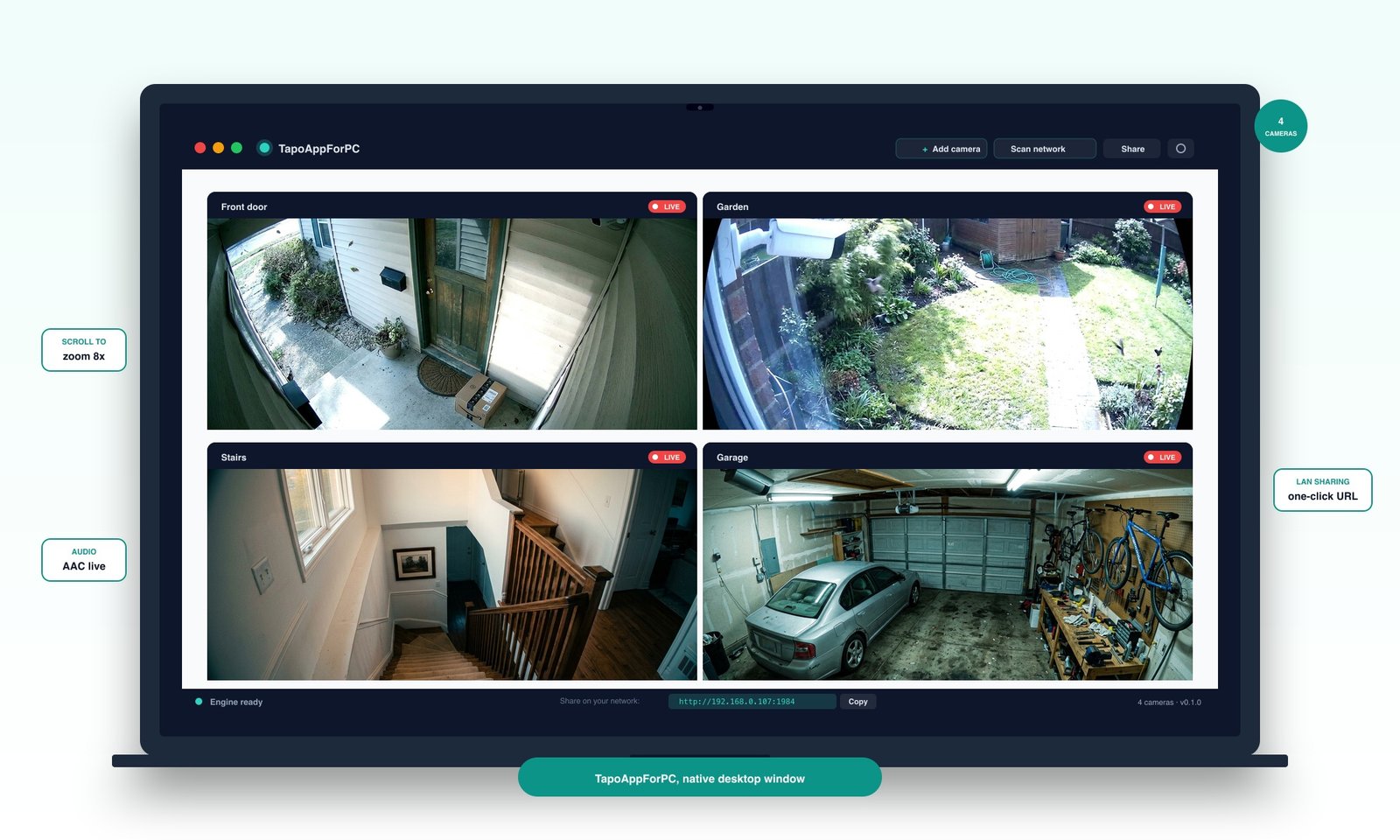Click LIVE badge on Garage
Viewport: 1400px width, 840px height.
pos(1163,457)
